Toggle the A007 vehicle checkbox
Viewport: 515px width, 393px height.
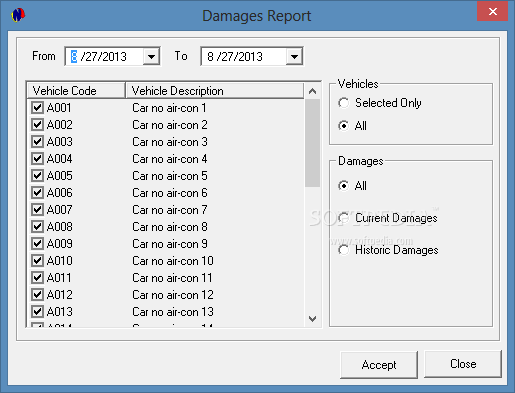click(x=37, y=210)
